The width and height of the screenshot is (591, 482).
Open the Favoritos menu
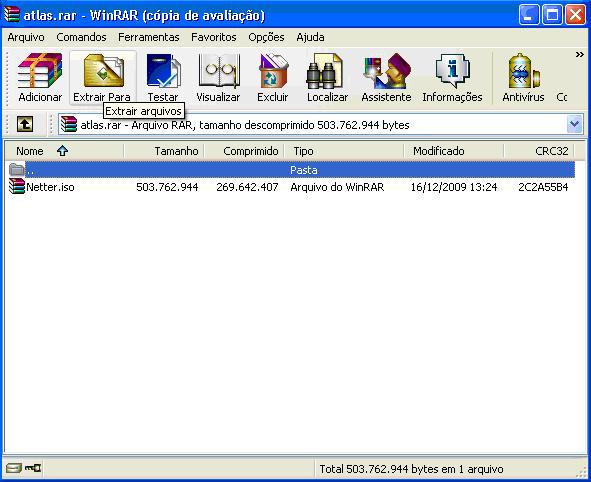tap(214, 37)
